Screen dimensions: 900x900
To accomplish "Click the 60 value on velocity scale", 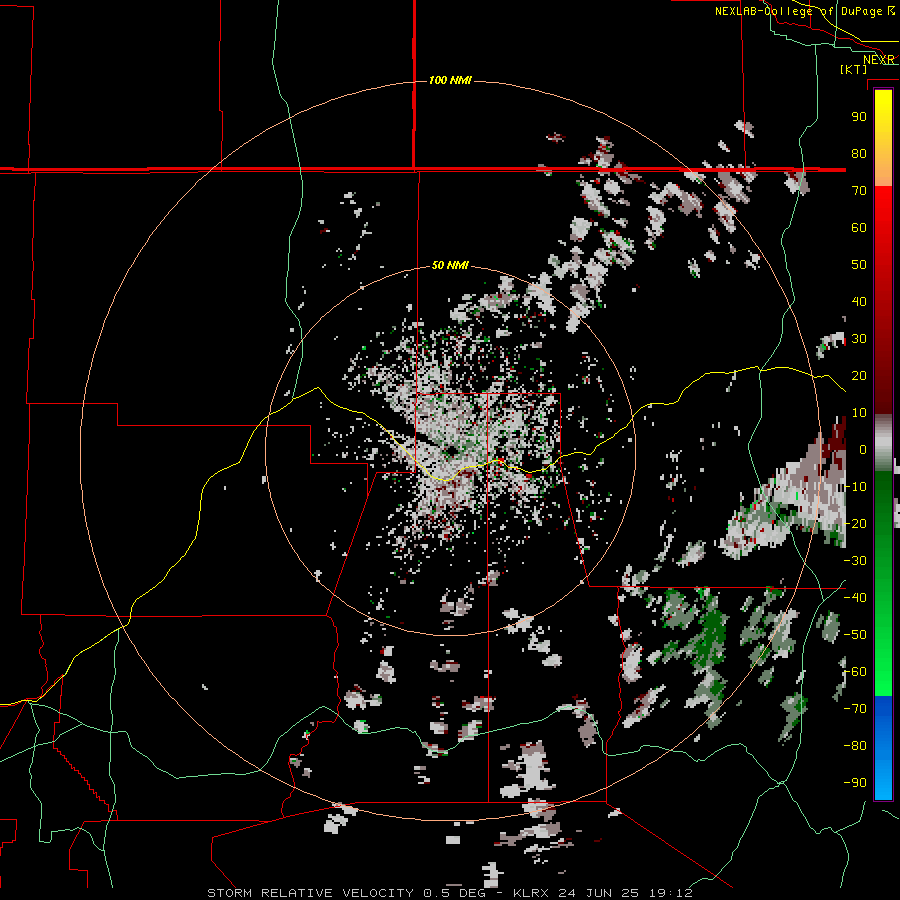I will coord(859,227).
